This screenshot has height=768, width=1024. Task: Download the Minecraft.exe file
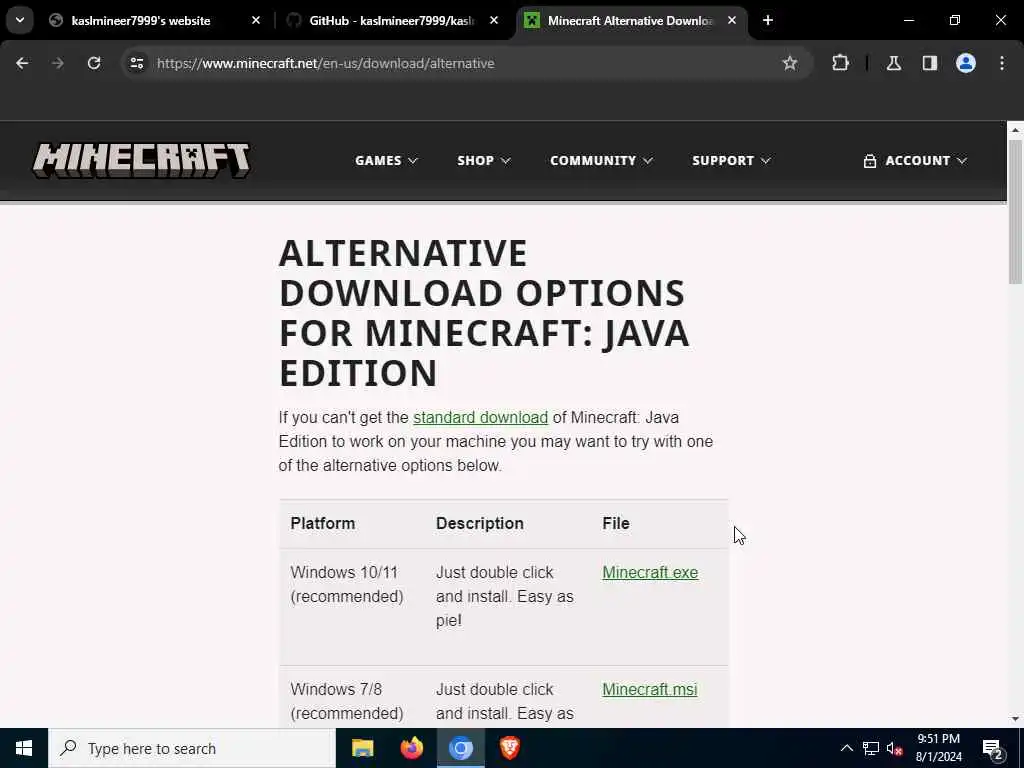coord(650,572)
